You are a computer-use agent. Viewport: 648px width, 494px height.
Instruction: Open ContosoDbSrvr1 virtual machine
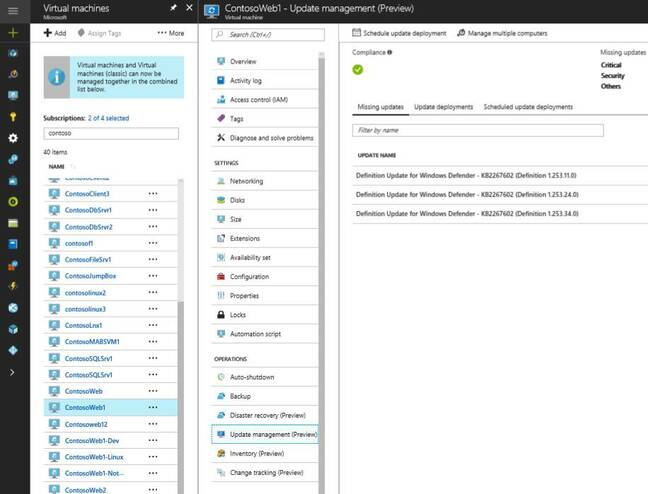click(88, 210)
